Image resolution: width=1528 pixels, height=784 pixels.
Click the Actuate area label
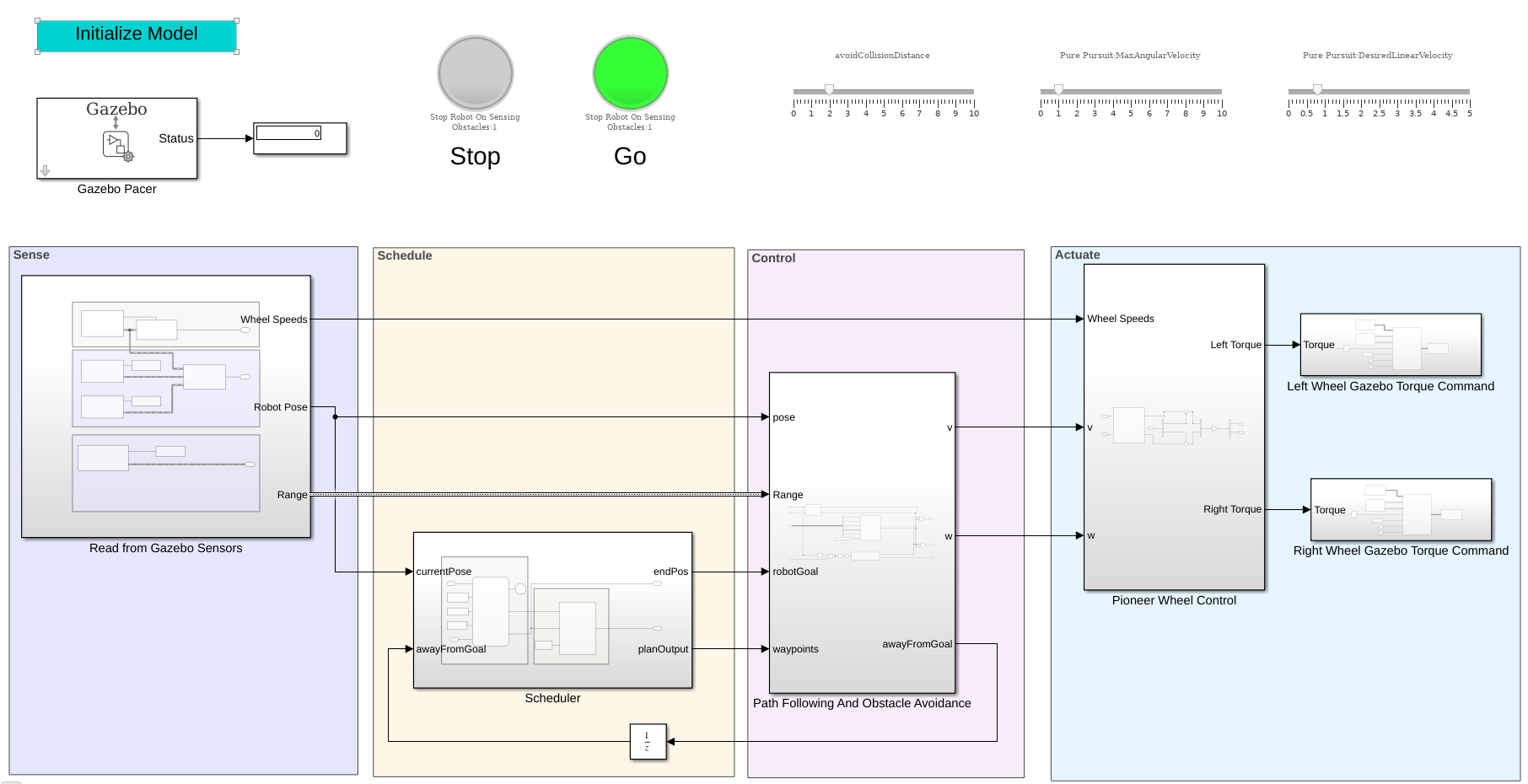click(1078, 255)
